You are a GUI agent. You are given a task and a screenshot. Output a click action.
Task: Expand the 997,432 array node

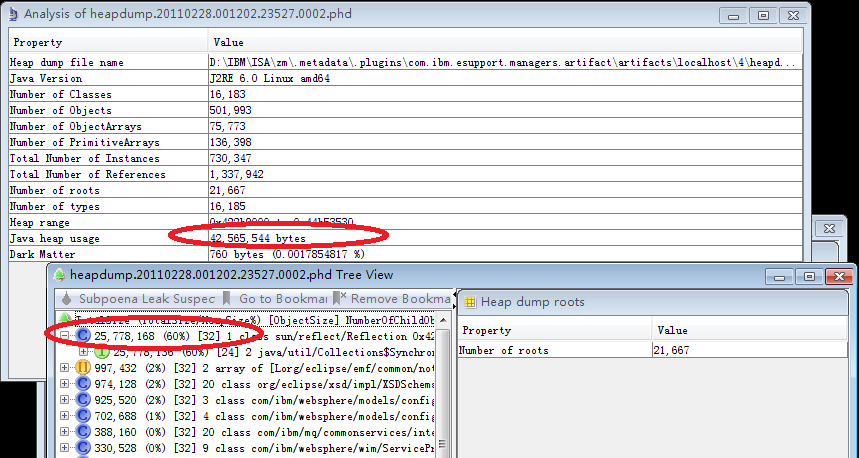[x=65, y=368]
